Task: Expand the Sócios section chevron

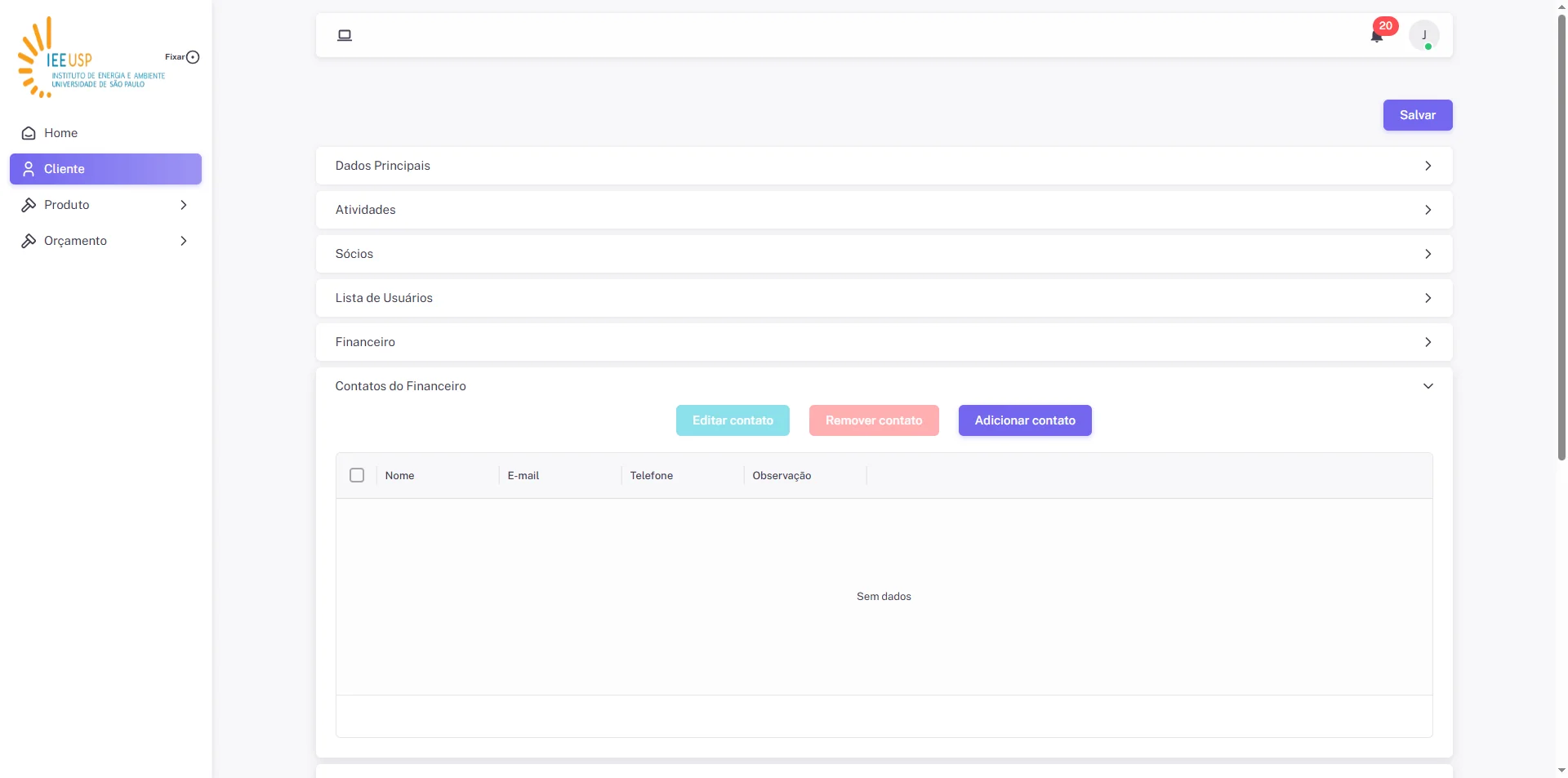Action: (x=1428, y=254)
